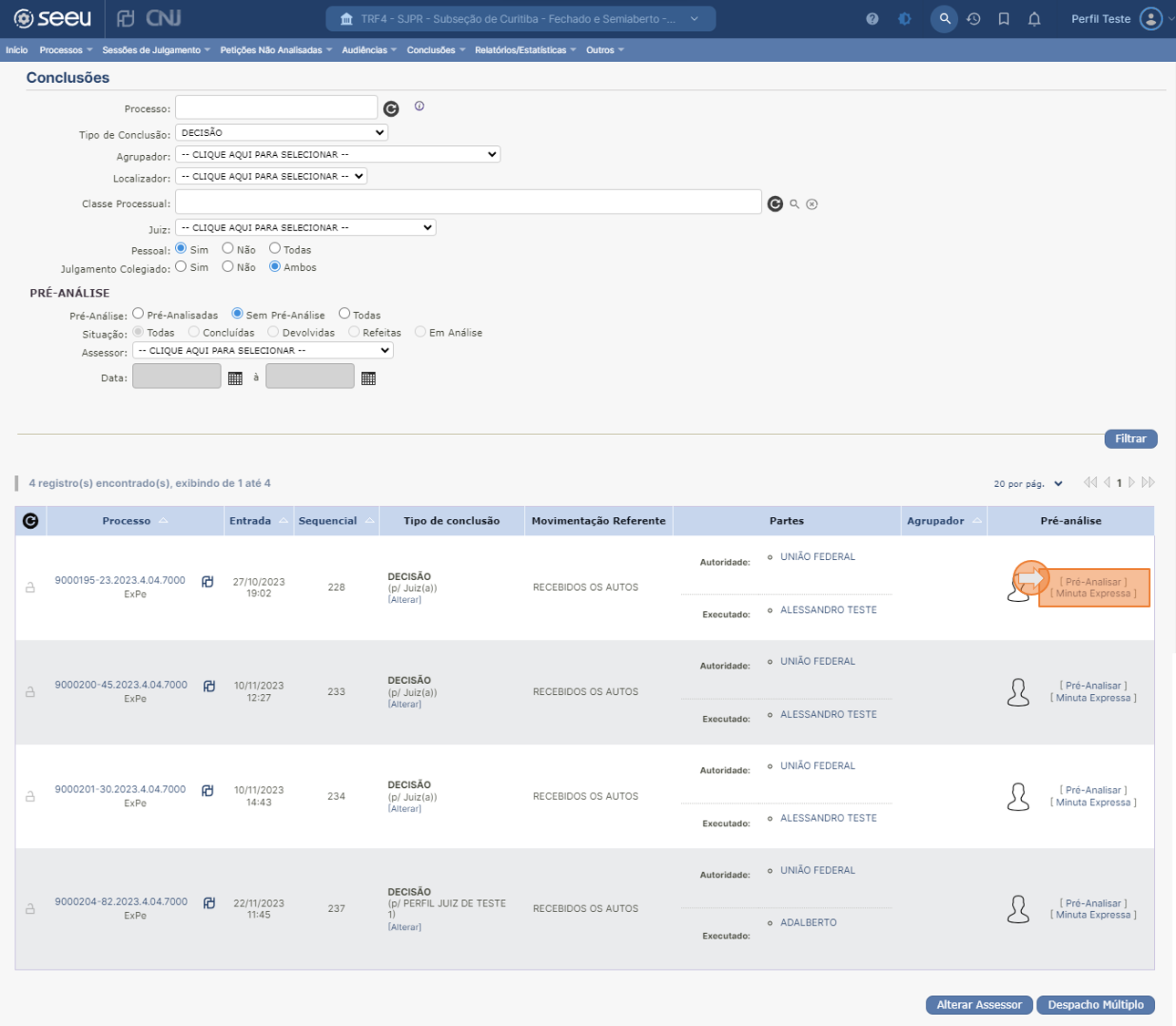Sort table by Entrada column

pyautogui.click(x=259, y=521)
